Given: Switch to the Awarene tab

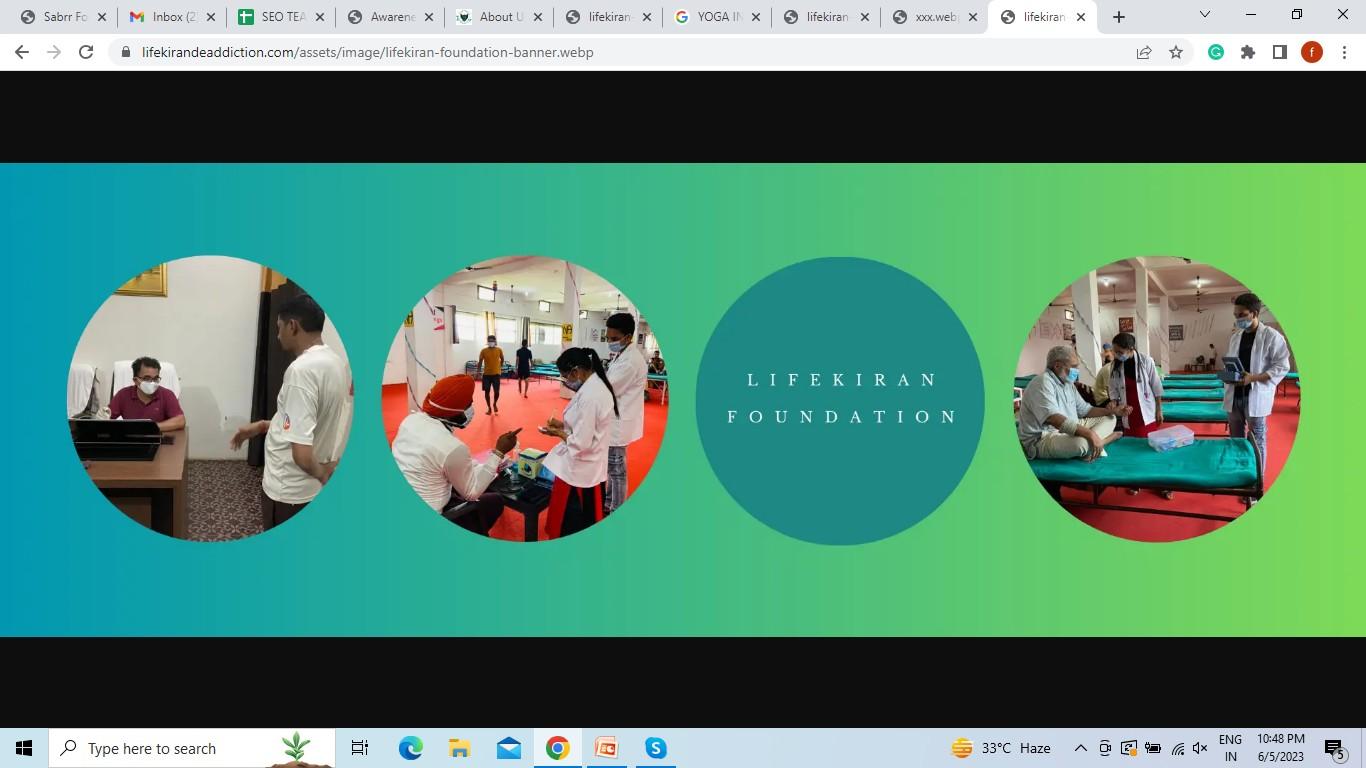Looking at the screenshot, I should point(390,17).
